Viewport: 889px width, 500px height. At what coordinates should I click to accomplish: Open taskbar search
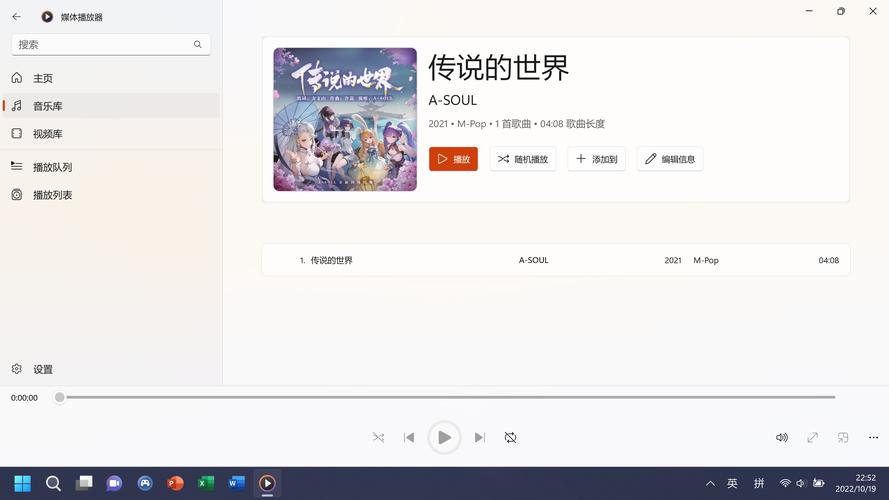[53, 483]
